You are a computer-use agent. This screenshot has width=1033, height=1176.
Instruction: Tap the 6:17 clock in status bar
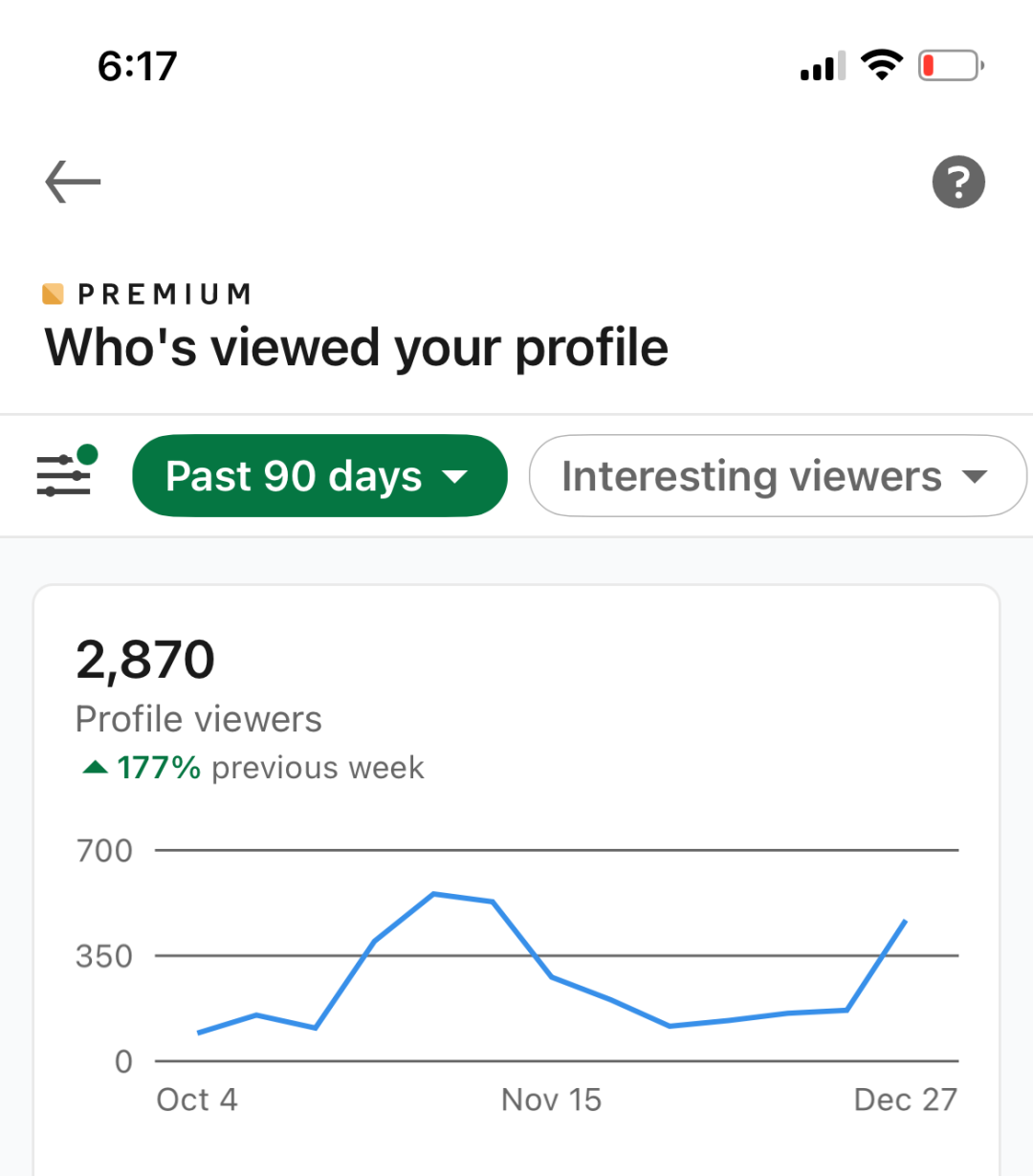(138, 66)
